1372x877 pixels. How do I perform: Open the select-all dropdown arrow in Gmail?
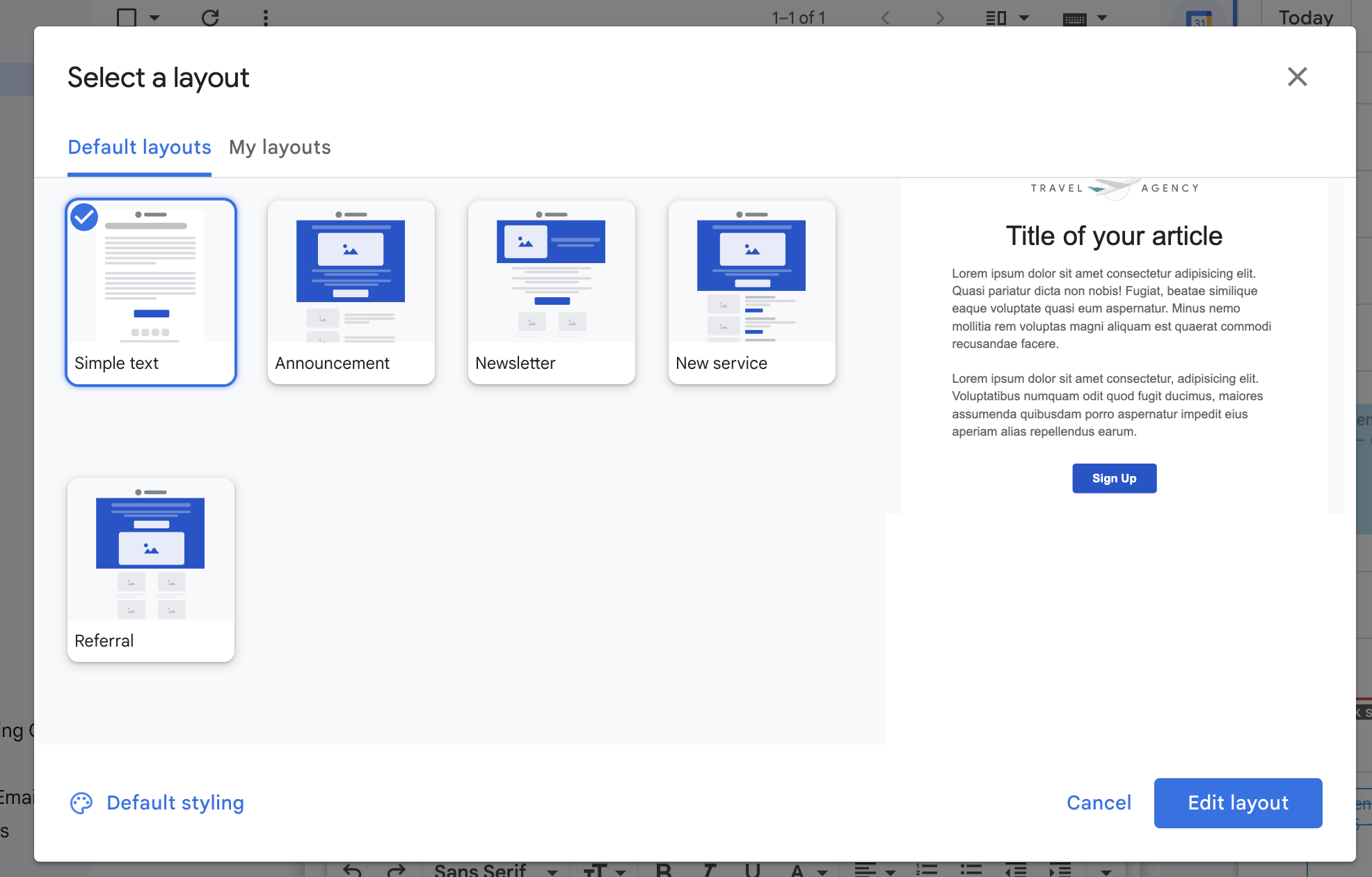(154, 17)
